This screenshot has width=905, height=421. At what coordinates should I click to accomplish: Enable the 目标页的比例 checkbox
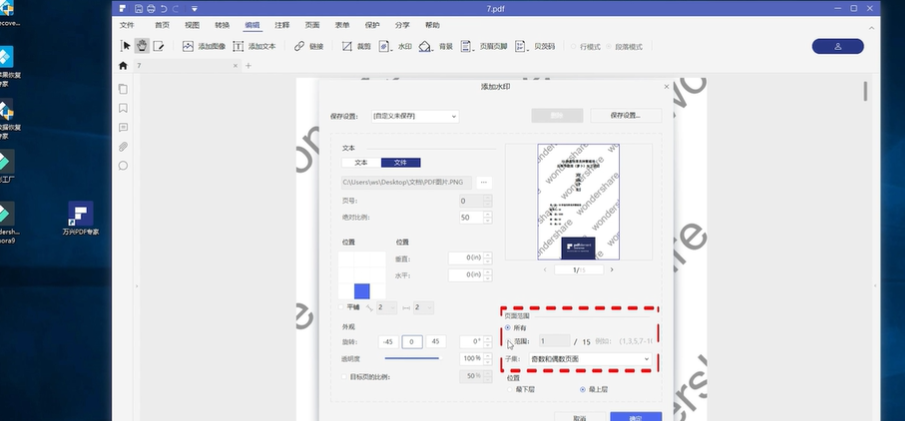(345, 377)
